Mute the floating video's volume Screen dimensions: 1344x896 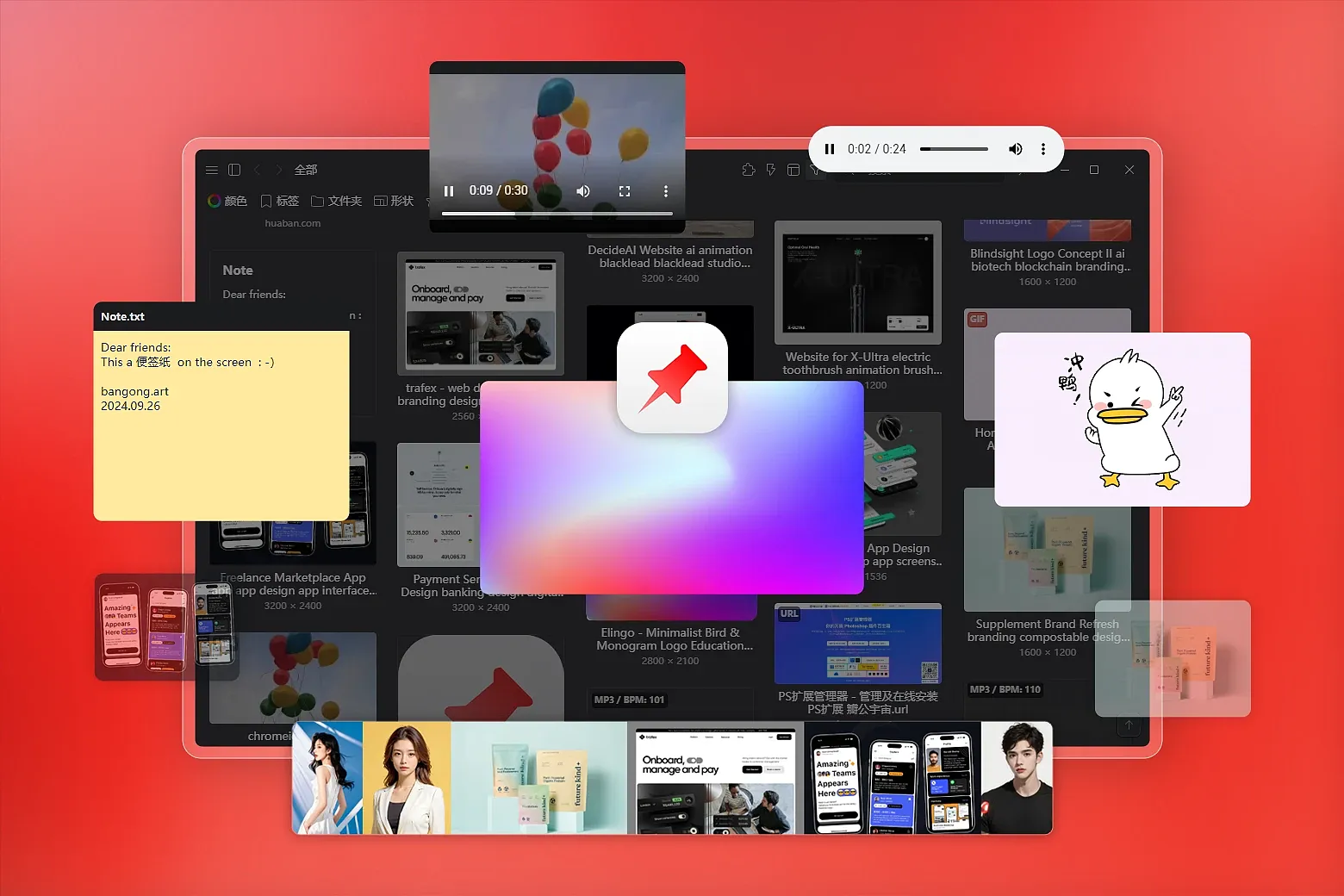pyautogui.click(x=583, y=191)
